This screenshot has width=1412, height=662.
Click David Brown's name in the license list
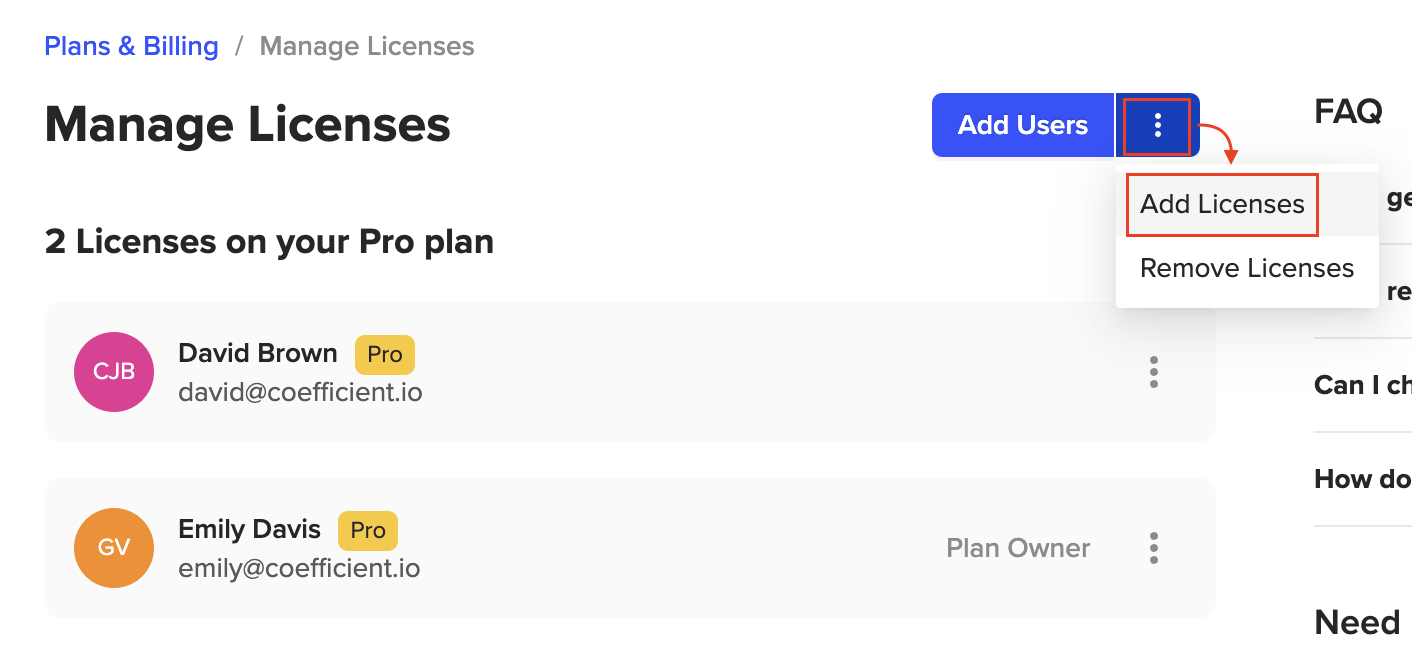[x=258, y=353]
